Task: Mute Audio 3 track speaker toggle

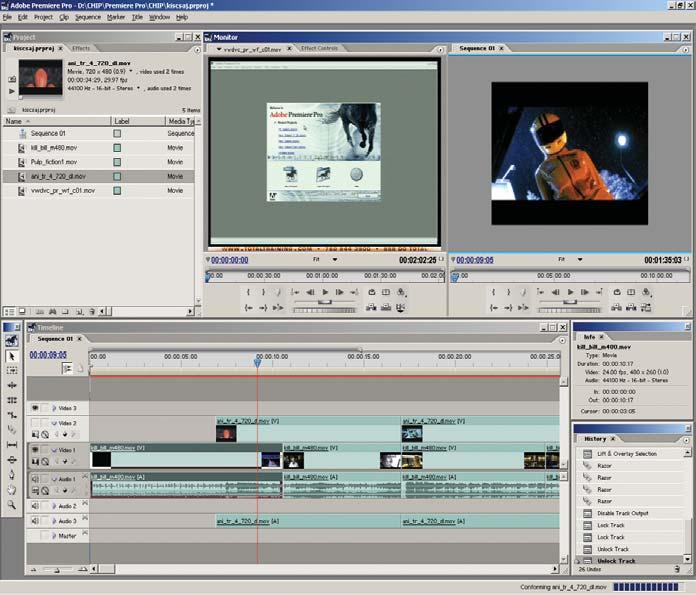Action: [35, 521]
